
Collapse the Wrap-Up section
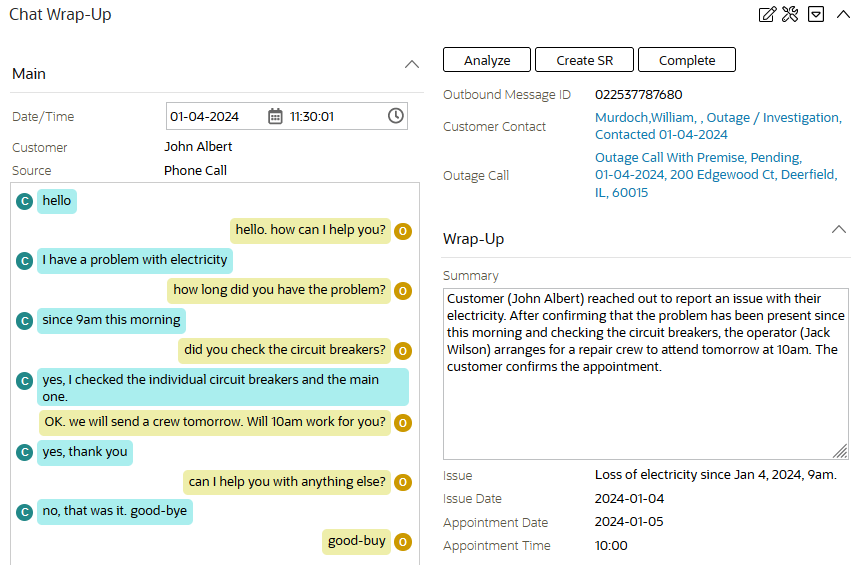839,229
